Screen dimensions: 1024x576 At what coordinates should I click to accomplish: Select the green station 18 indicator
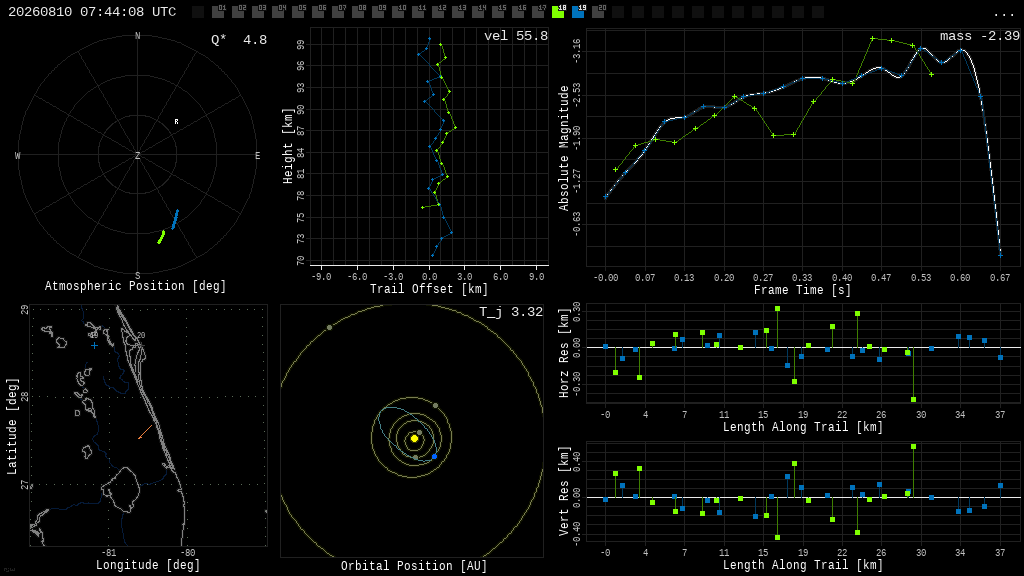[x=558, y=12]
